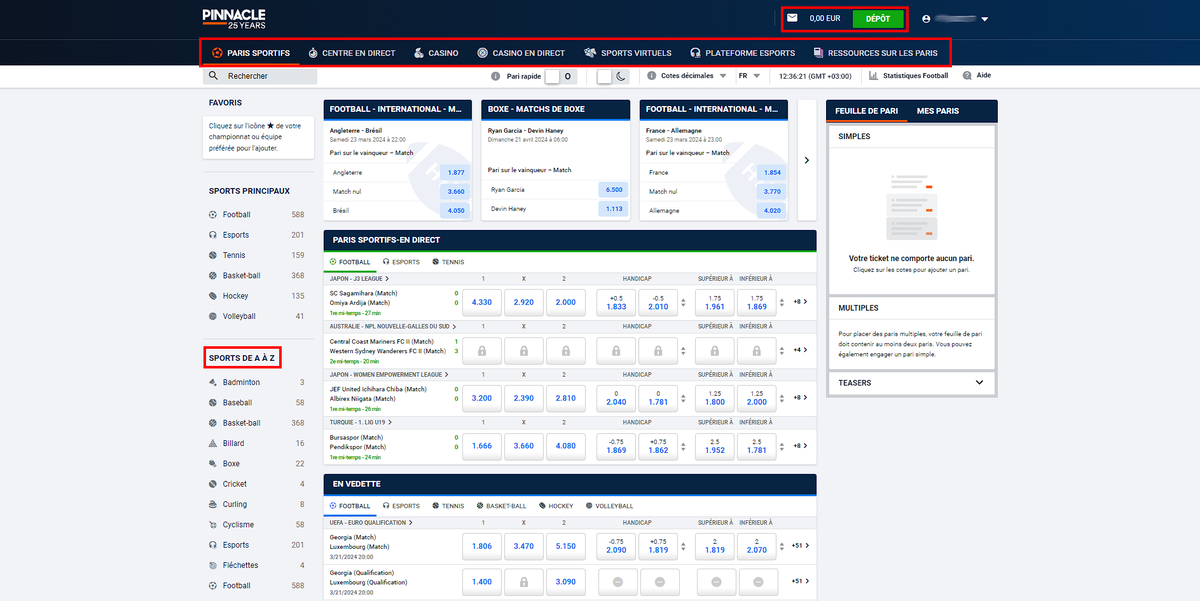
Task: Show next featured cards with carousel arrow
Action: (x=807, y=160)
